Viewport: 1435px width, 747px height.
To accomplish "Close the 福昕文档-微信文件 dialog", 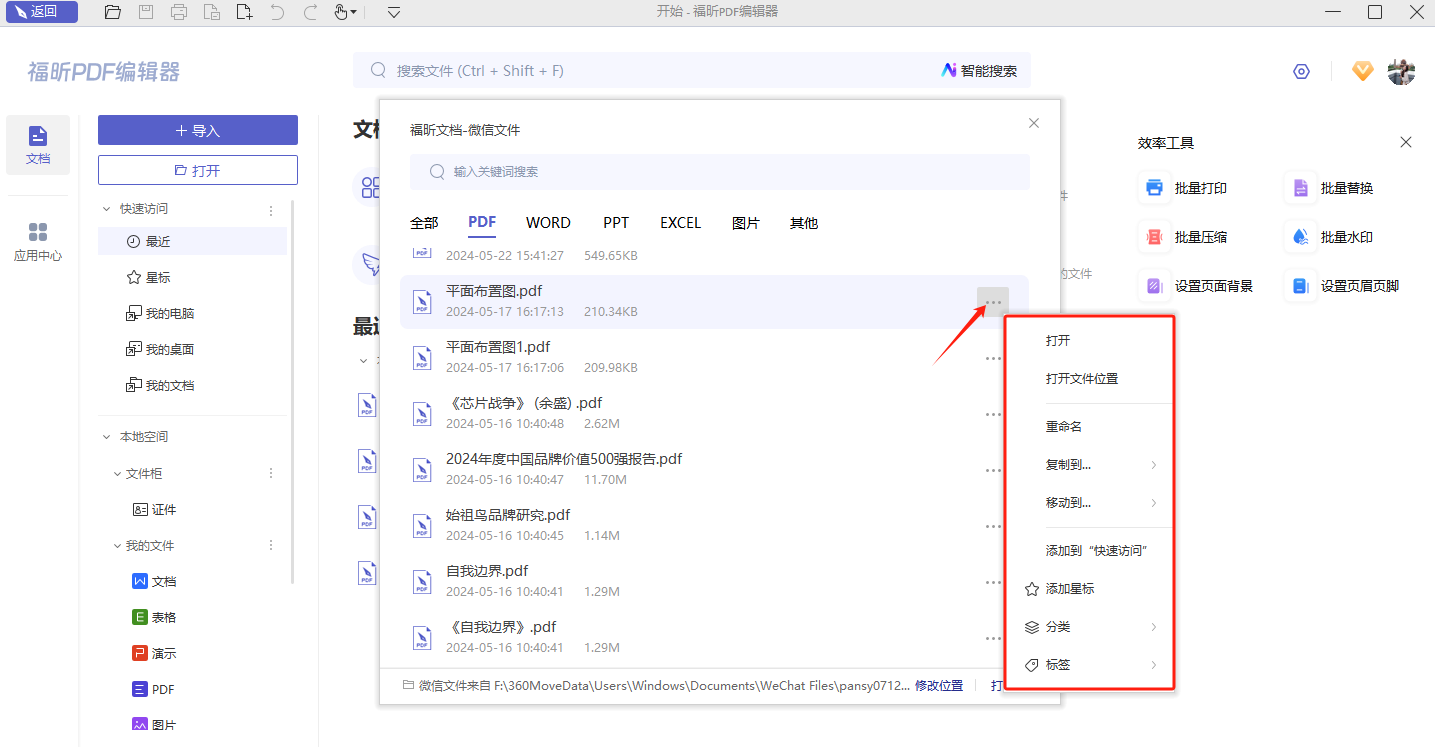I will (x=1034, y=123).
